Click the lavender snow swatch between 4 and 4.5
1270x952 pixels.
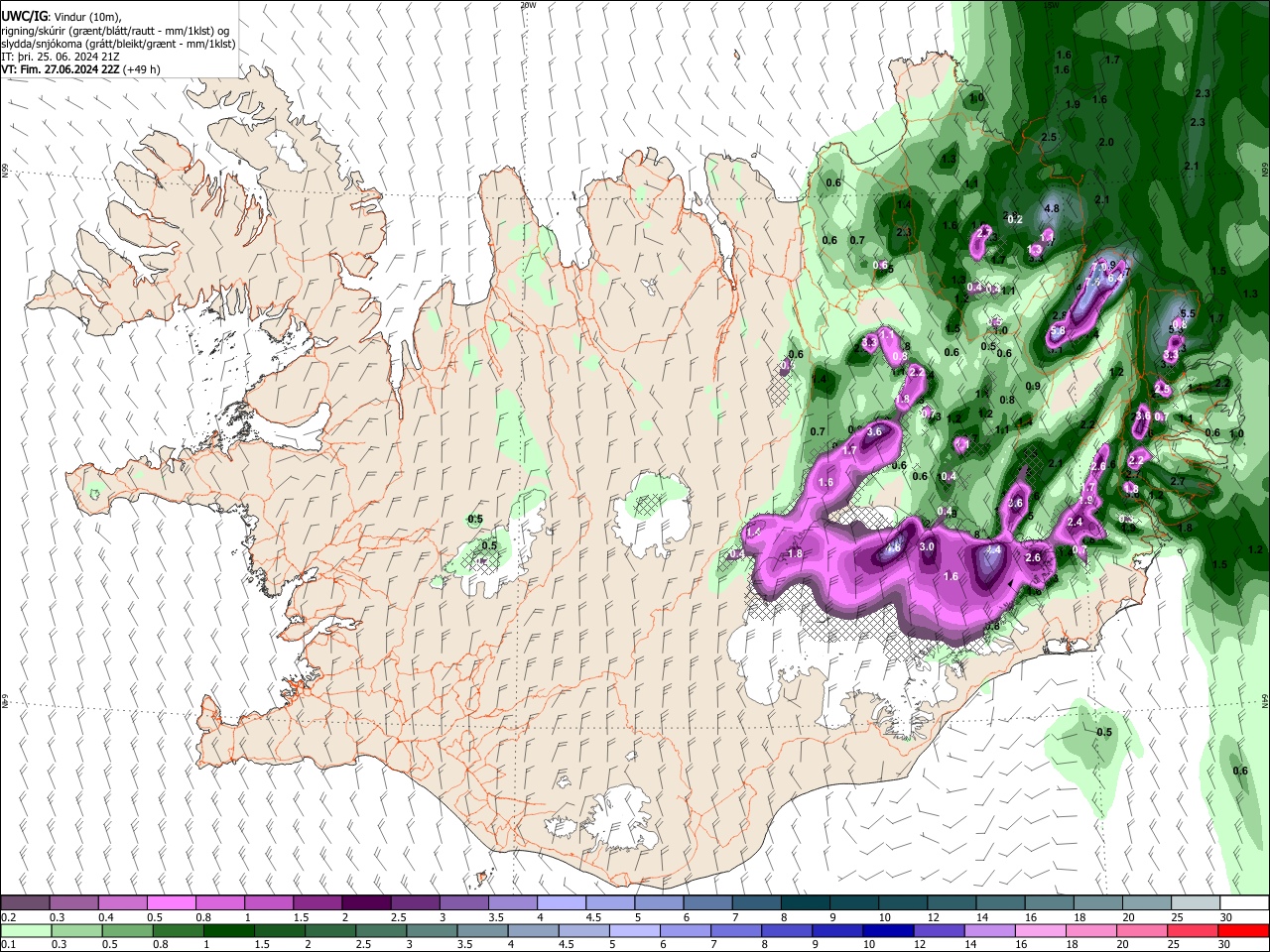tap(561, 903)
